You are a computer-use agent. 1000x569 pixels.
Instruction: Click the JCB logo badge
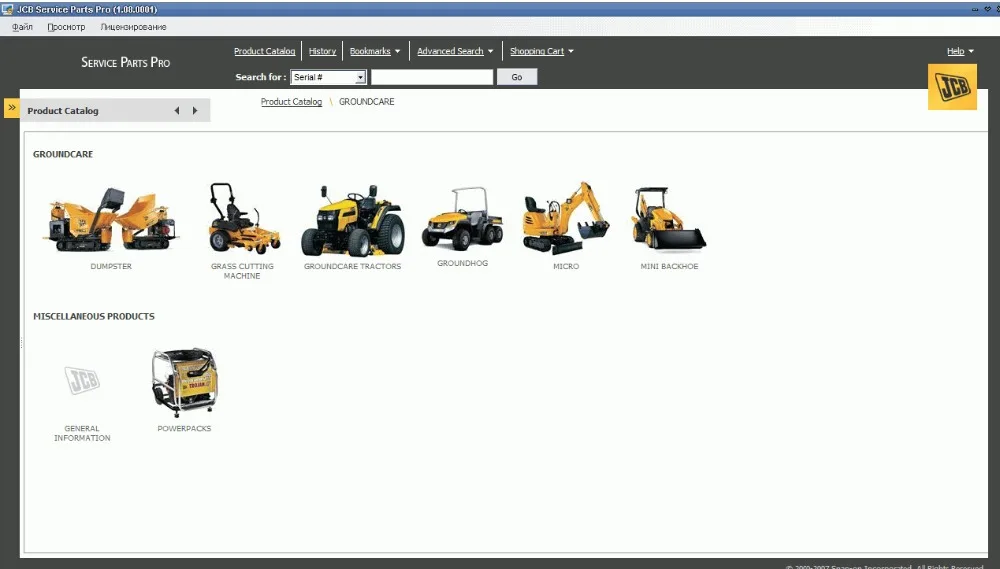coord(952,87)
